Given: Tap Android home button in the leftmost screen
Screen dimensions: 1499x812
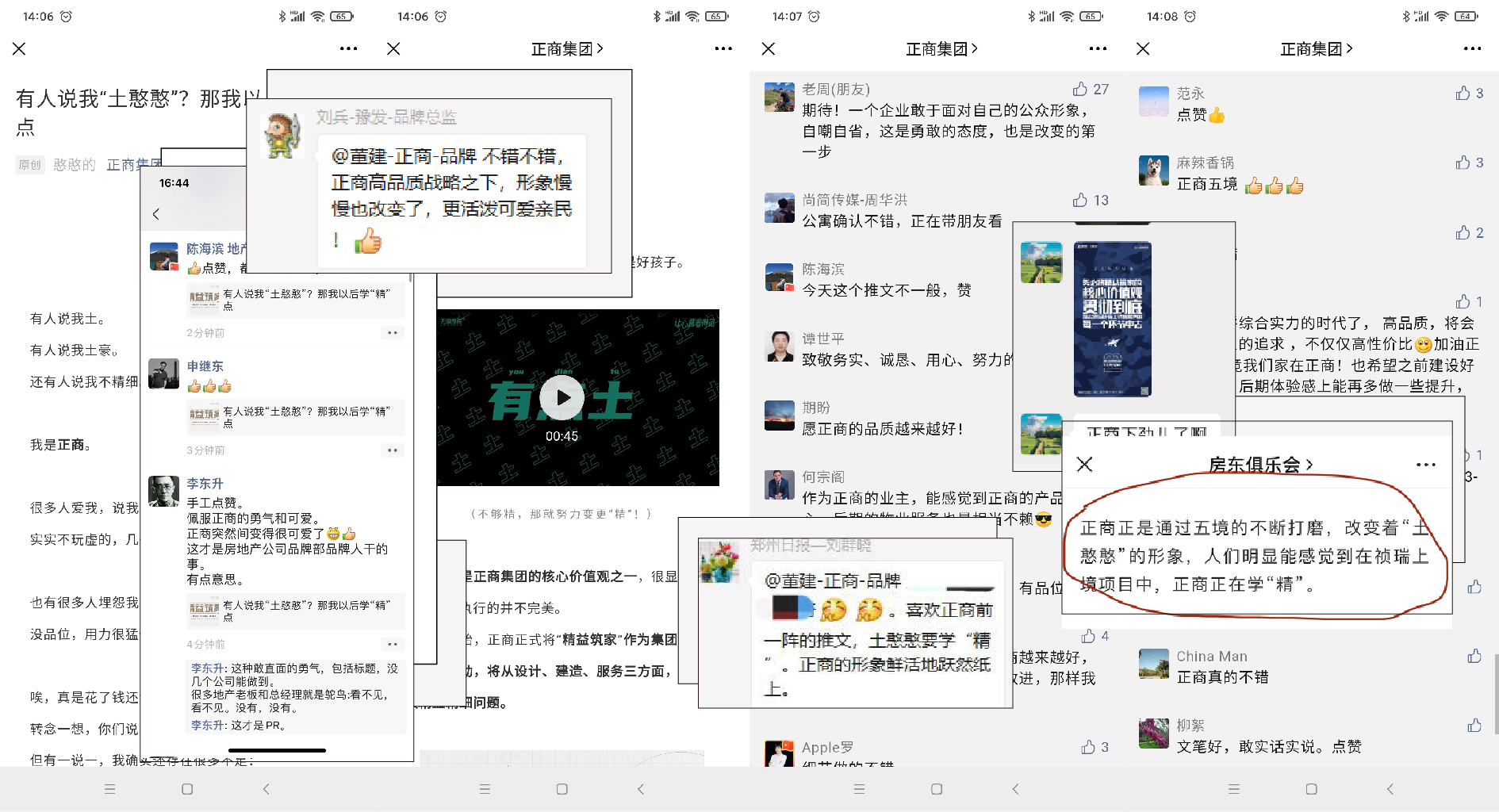Looking at the screenshot, I should [x=187, y=789].
